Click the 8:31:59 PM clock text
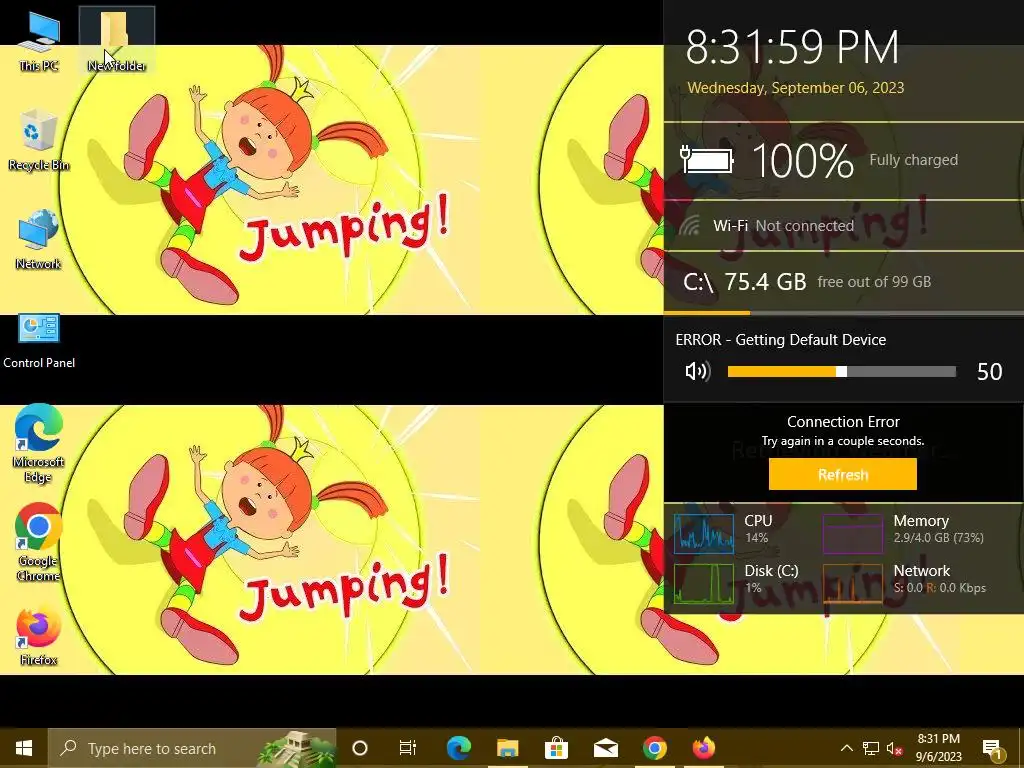 (792, 47)
